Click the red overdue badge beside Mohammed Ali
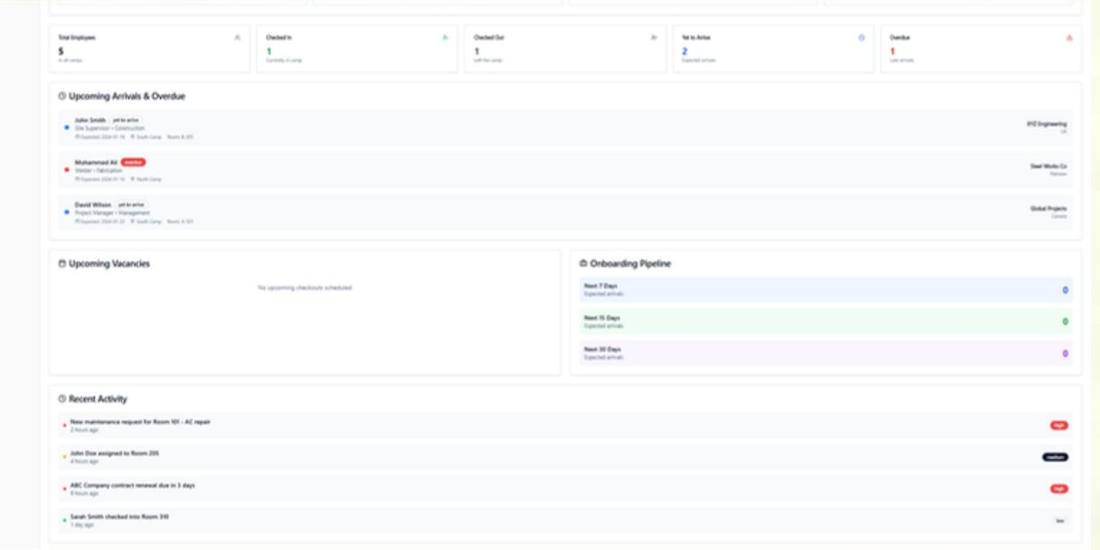Viewport: 1100px width, 550px height. click(133, 162)
